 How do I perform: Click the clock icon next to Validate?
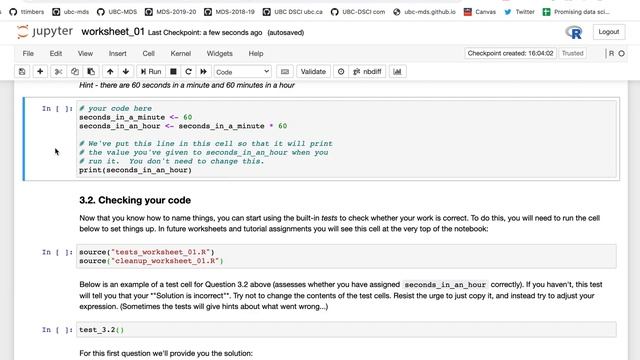pos(341,71)
